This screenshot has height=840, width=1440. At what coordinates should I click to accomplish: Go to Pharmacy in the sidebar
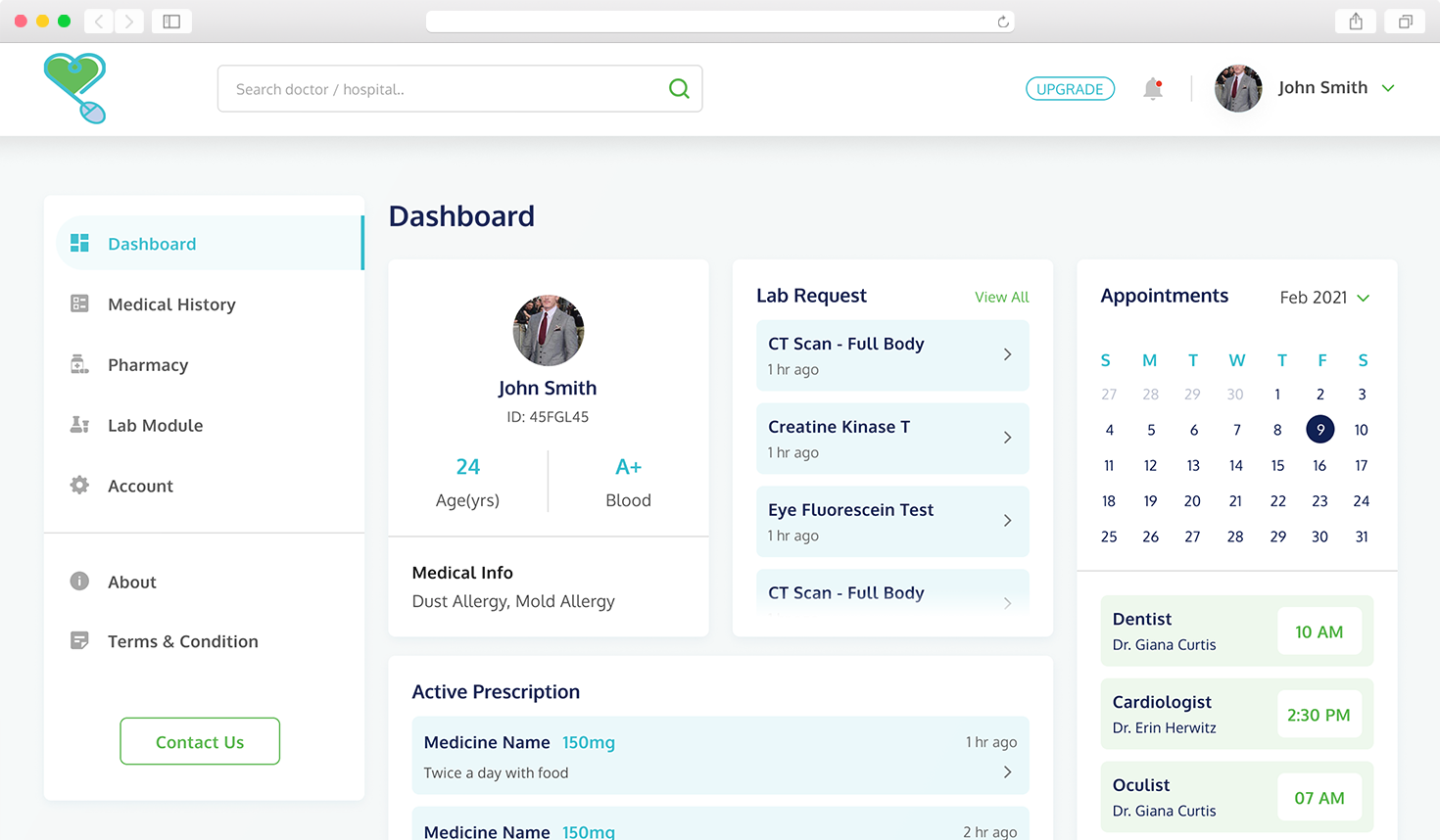pyautogui.click(x=148, y=365)
